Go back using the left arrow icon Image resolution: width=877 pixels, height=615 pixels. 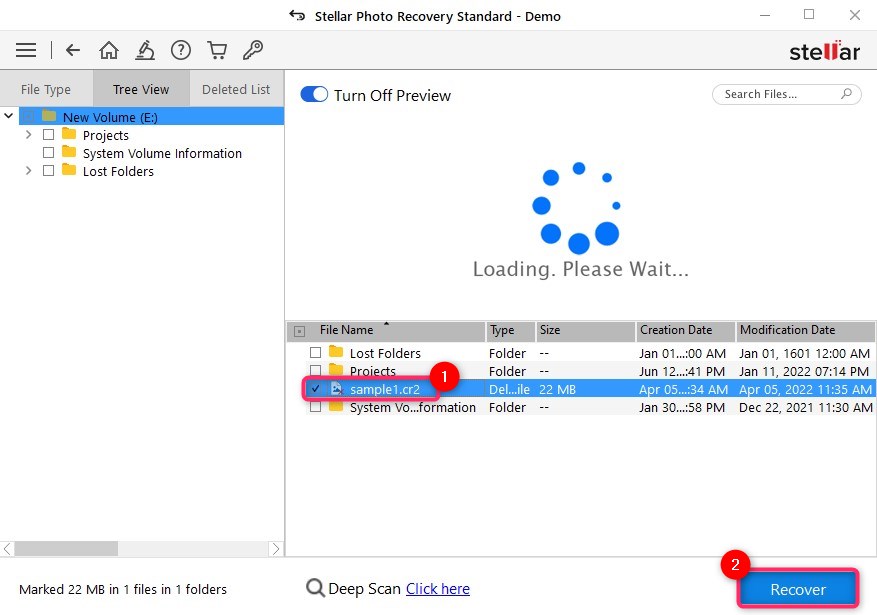tap(73, 50)
